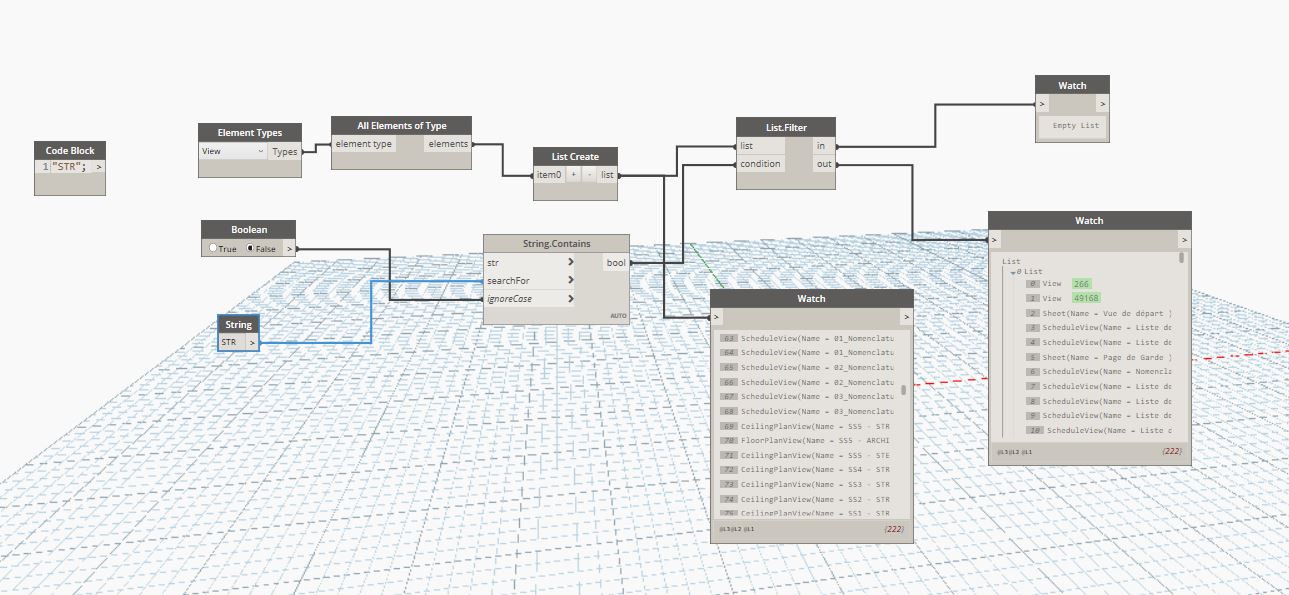Click the minus button on List Create
Screen dimensions: 1289x595
coord(589,175)
